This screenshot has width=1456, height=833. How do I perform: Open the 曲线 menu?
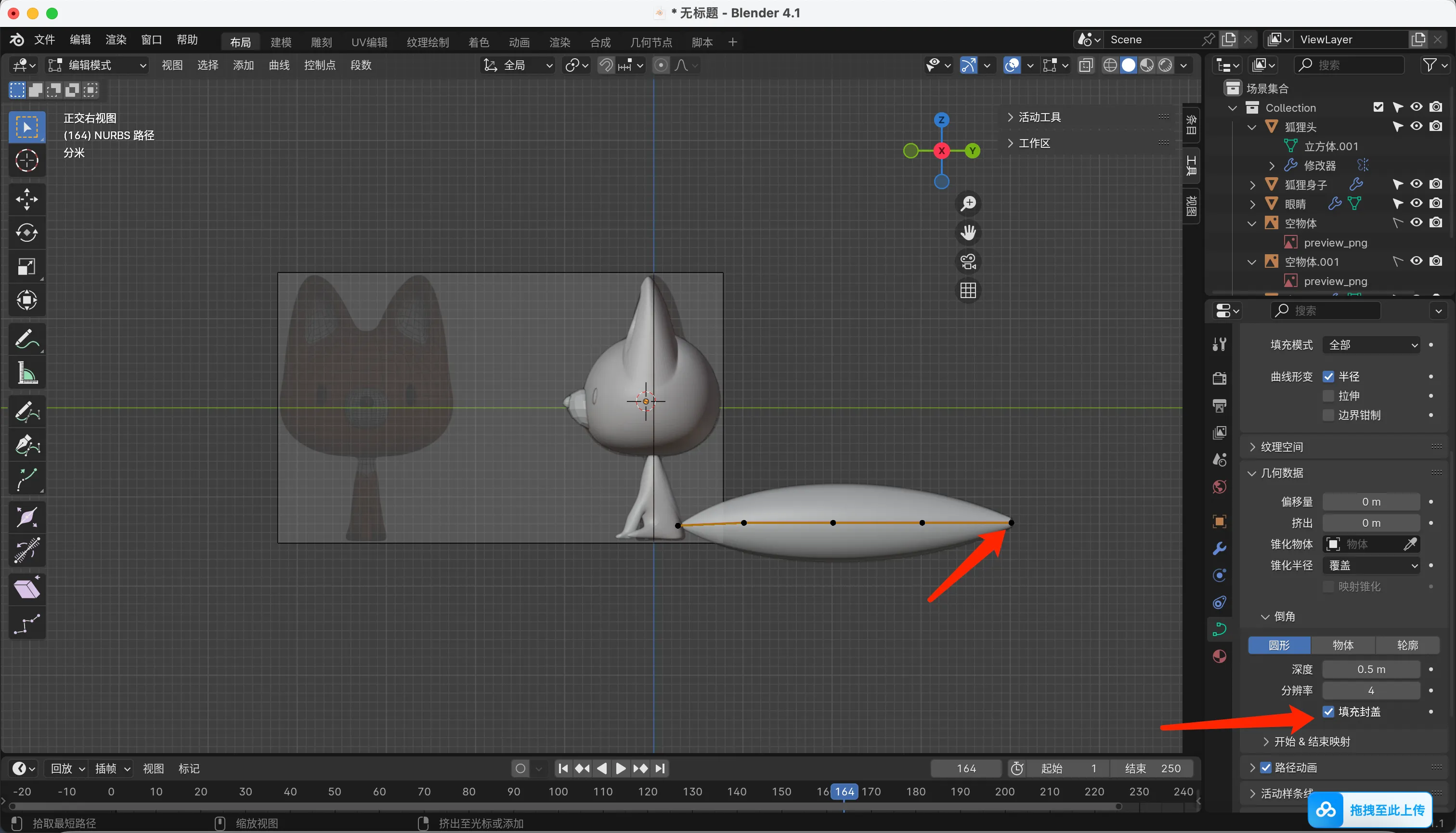coord(279,65)
